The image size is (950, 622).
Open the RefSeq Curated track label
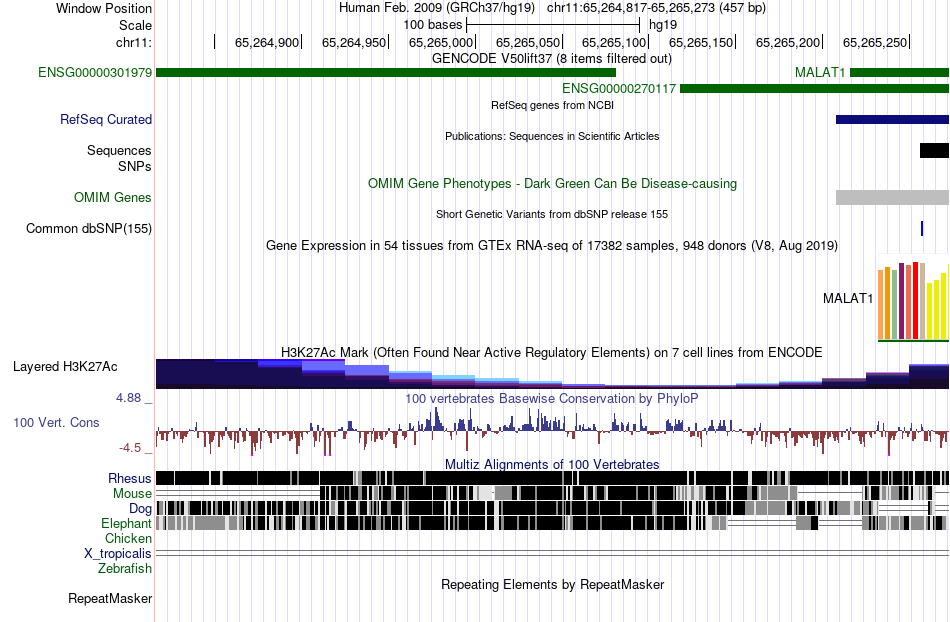pos(106,119)
